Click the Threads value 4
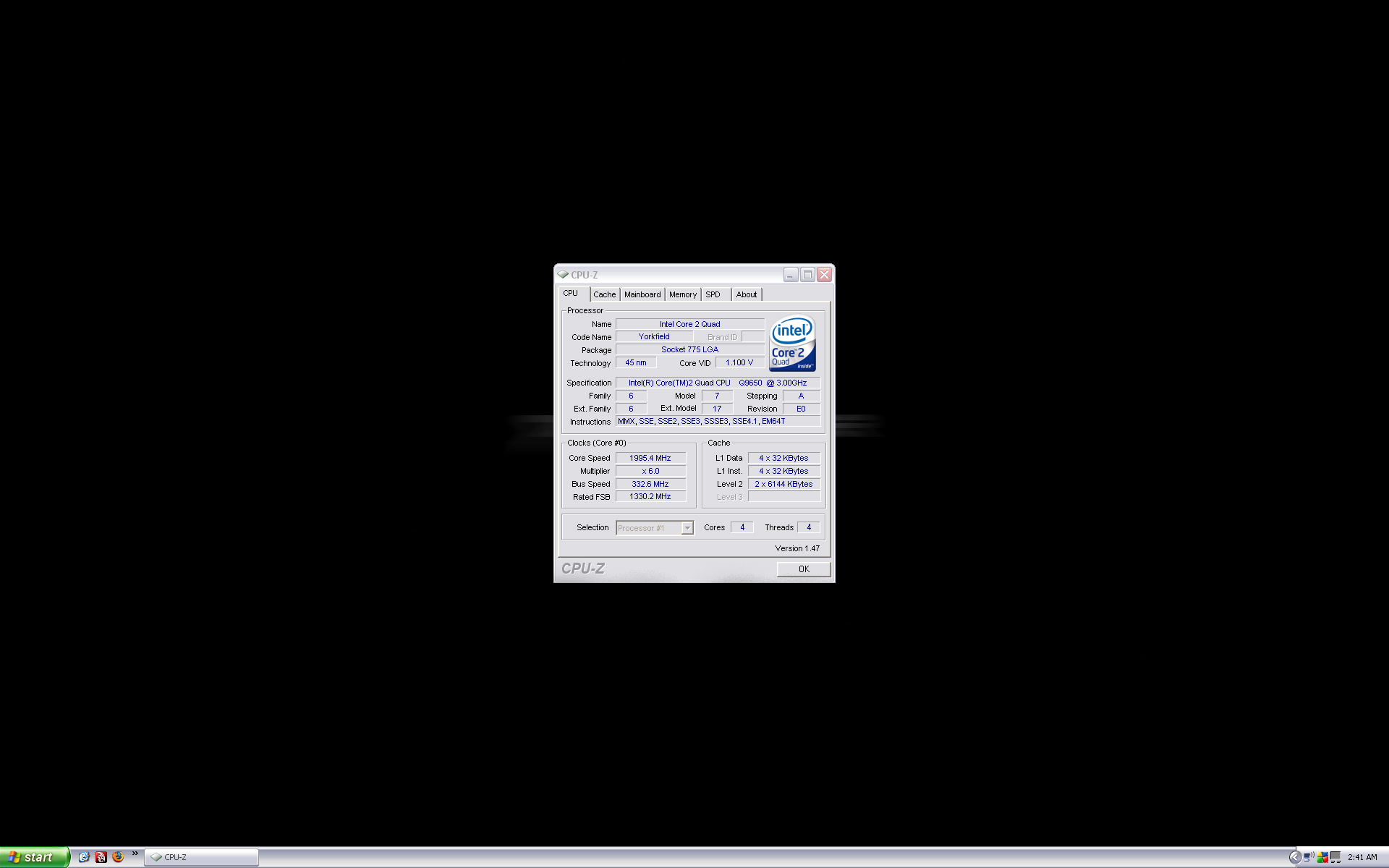Image resolution: width=1389 pixels, height=868 pixels. [x=809, y=528]
